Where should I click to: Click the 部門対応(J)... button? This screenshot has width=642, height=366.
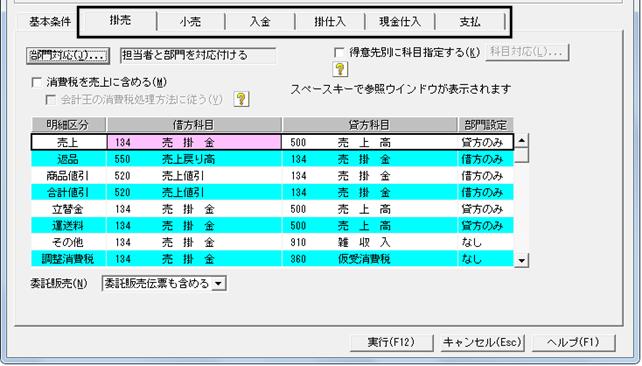click(68, 56)
